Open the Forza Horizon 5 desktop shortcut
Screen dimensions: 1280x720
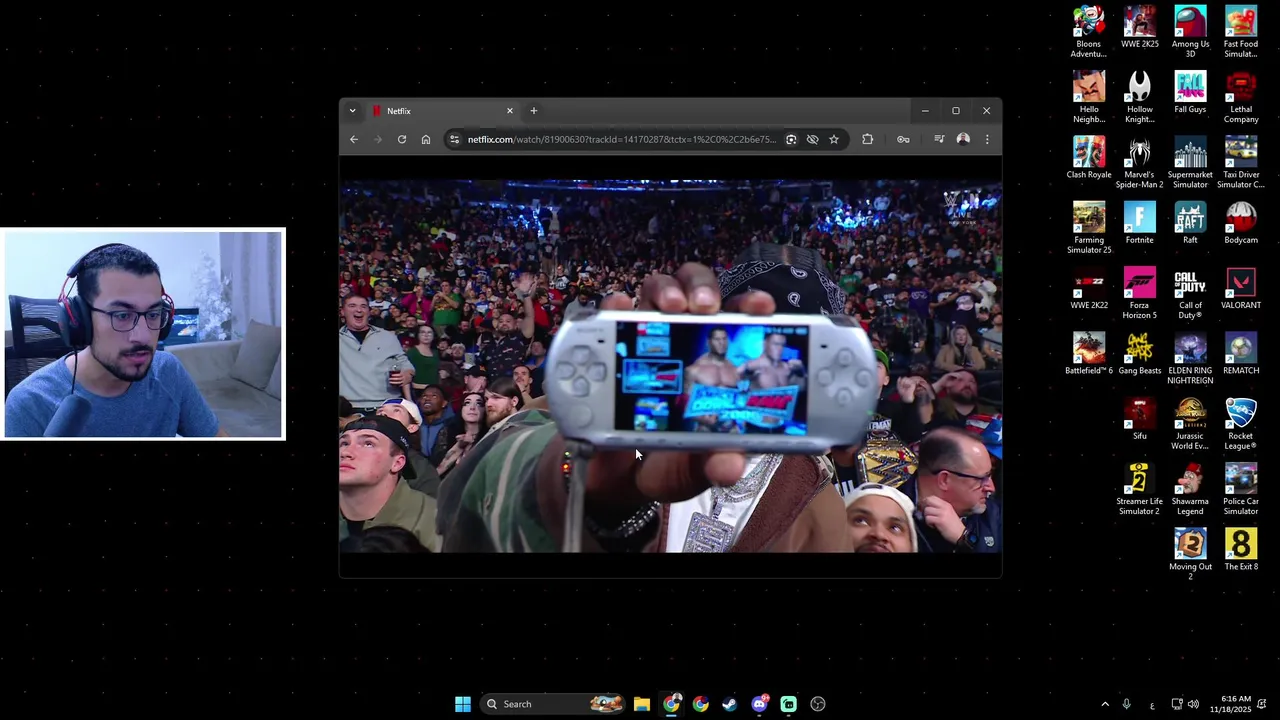tap(1140, 294)
